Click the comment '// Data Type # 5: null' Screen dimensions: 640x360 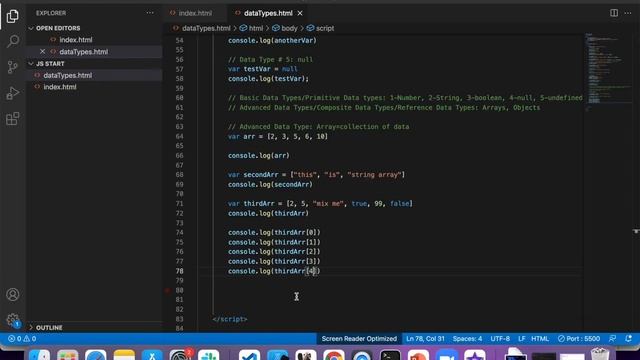tap(270, 60)
